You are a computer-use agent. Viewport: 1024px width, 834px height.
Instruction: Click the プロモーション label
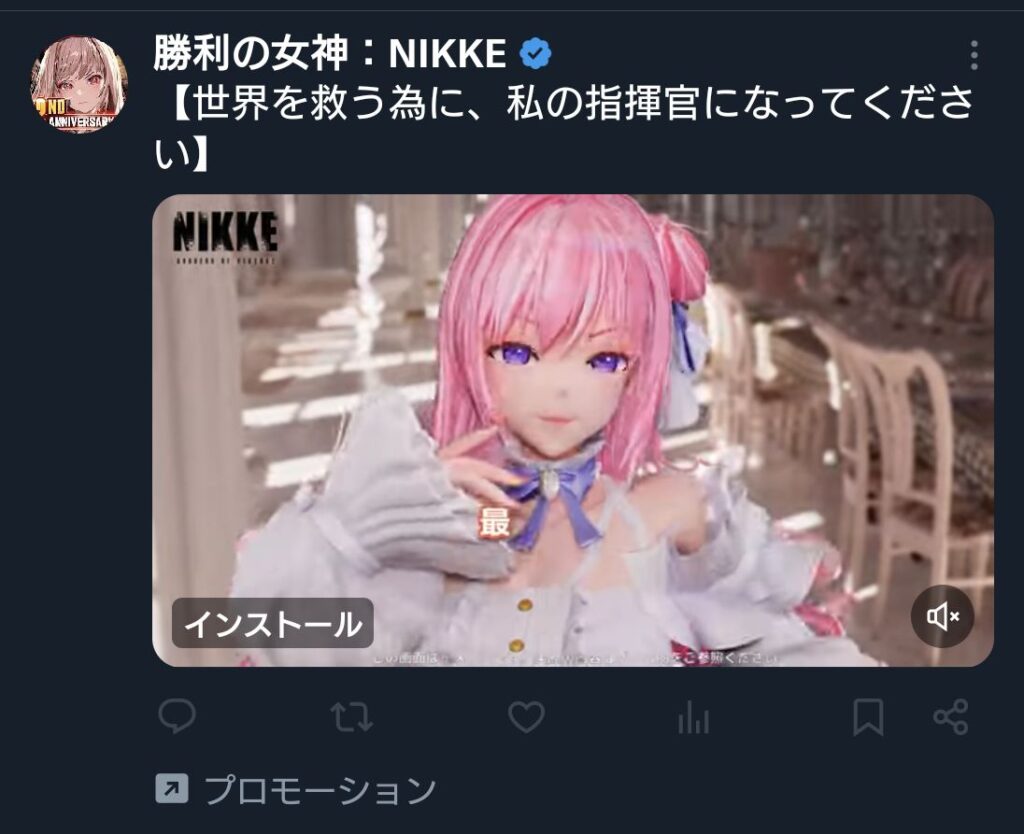[x=320, y=790]
